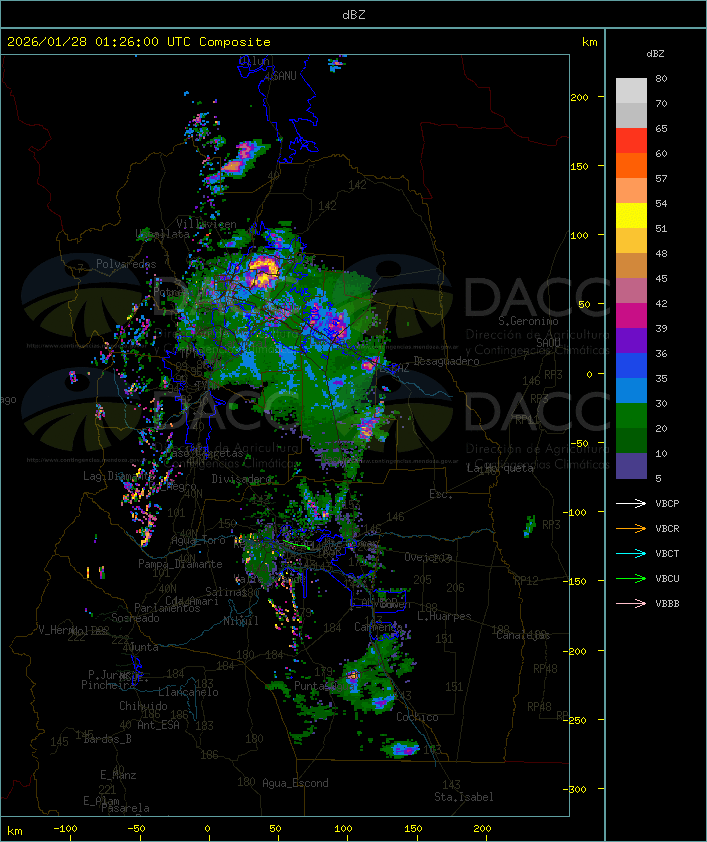Image resolution: width=707 pixels, height=842 pixels.
Task: Click the Pasarela place label
Action: [x=125, y=808]
